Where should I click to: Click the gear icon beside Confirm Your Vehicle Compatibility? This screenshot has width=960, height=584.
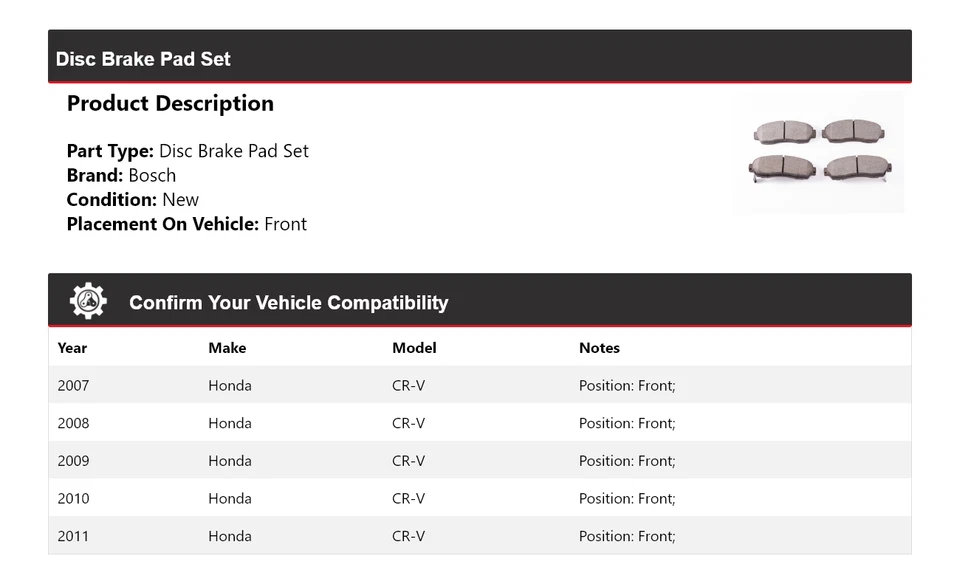click(x=88, y=301)
